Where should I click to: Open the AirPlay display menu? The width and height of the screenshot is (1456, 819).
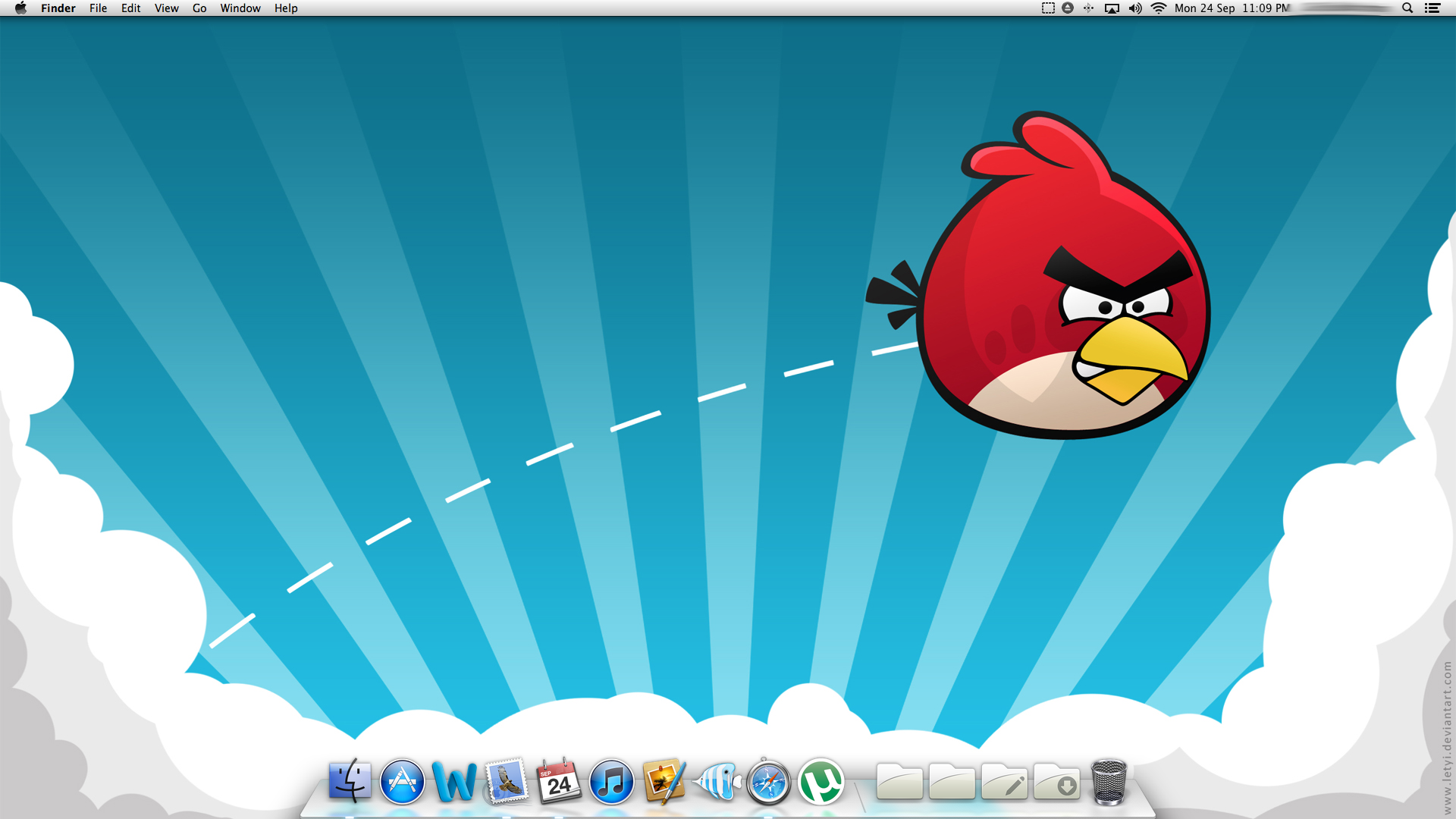[1112, 8]
